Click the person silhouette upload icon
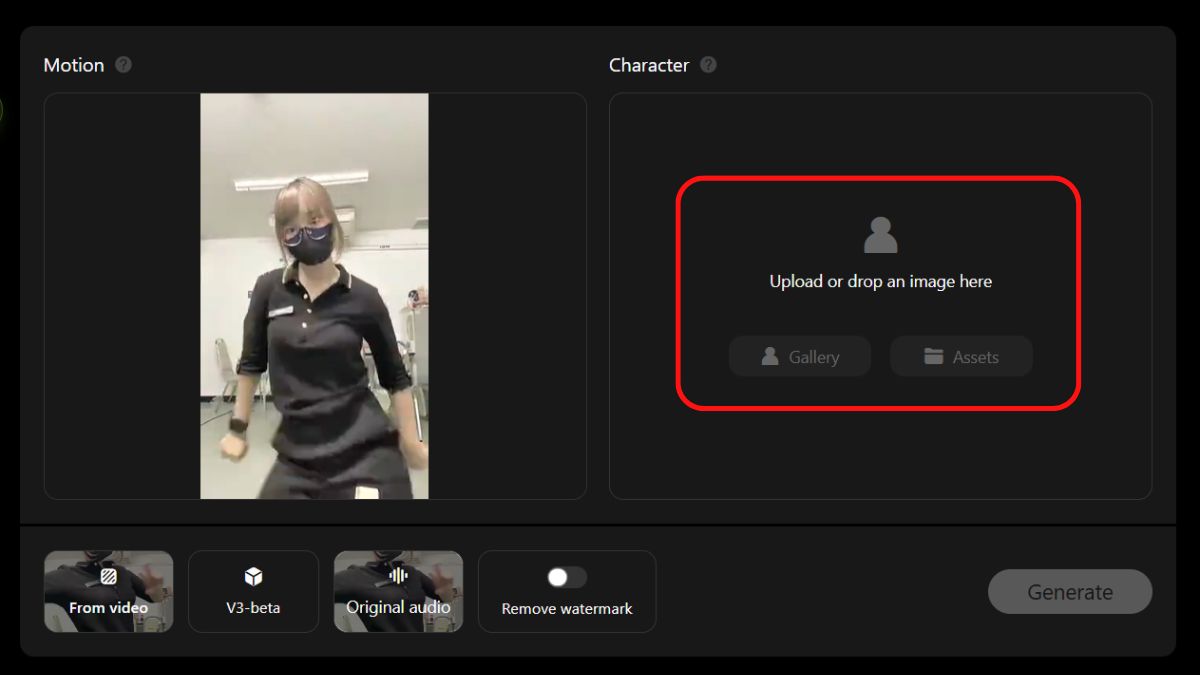1200x675 pixels. point(880,232)
